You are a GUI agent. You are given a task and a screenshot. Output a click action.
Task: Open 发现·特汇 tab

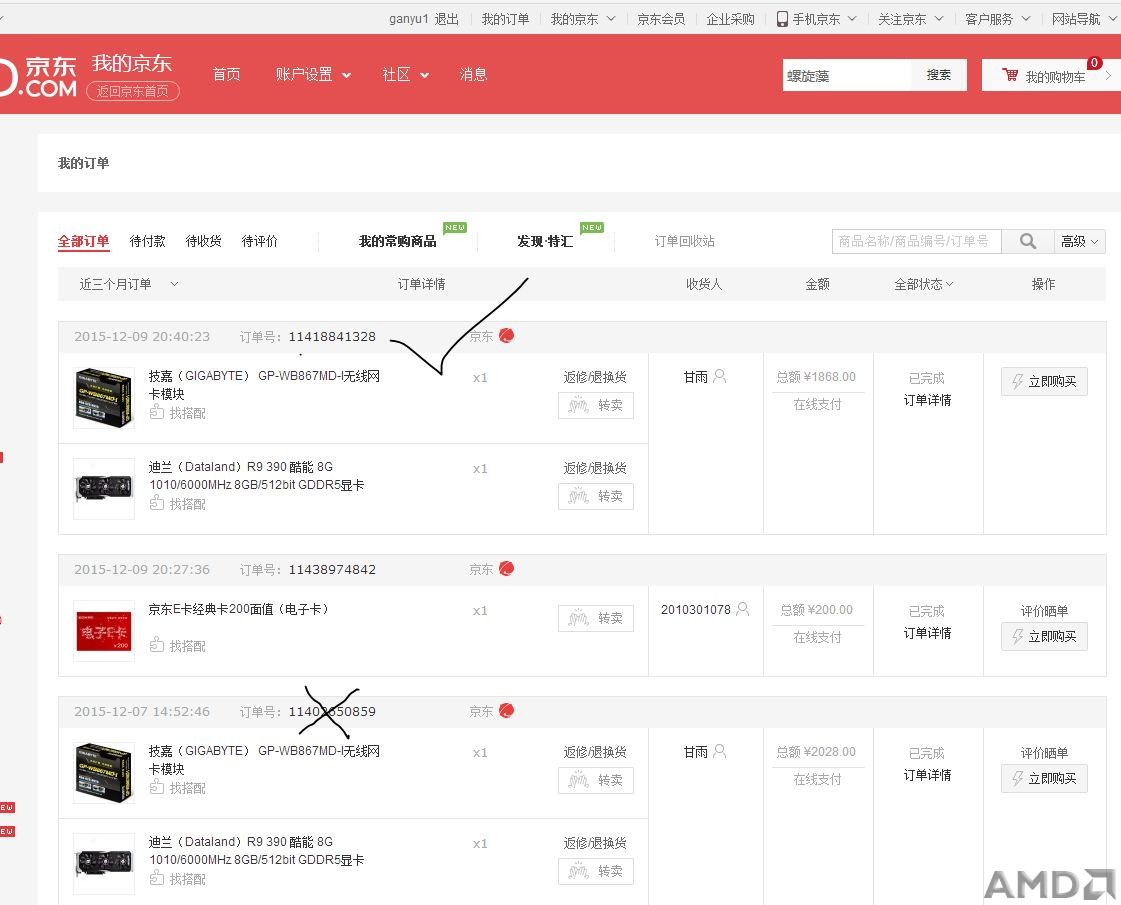click(545, 242)
